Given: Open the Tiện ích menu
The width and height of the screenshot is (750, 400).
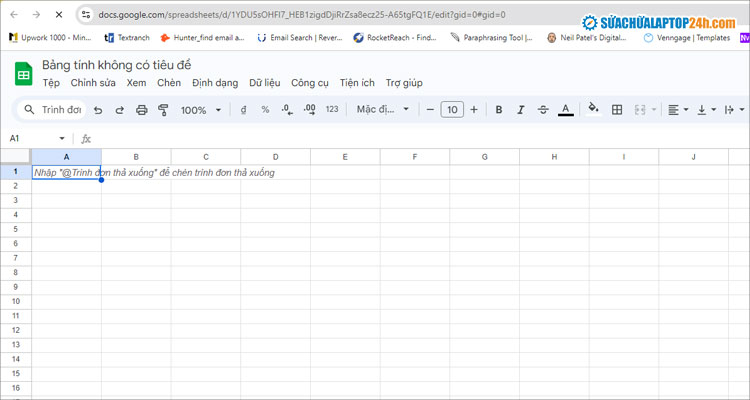Looking at the screenshot, I should tap(357, 83).
